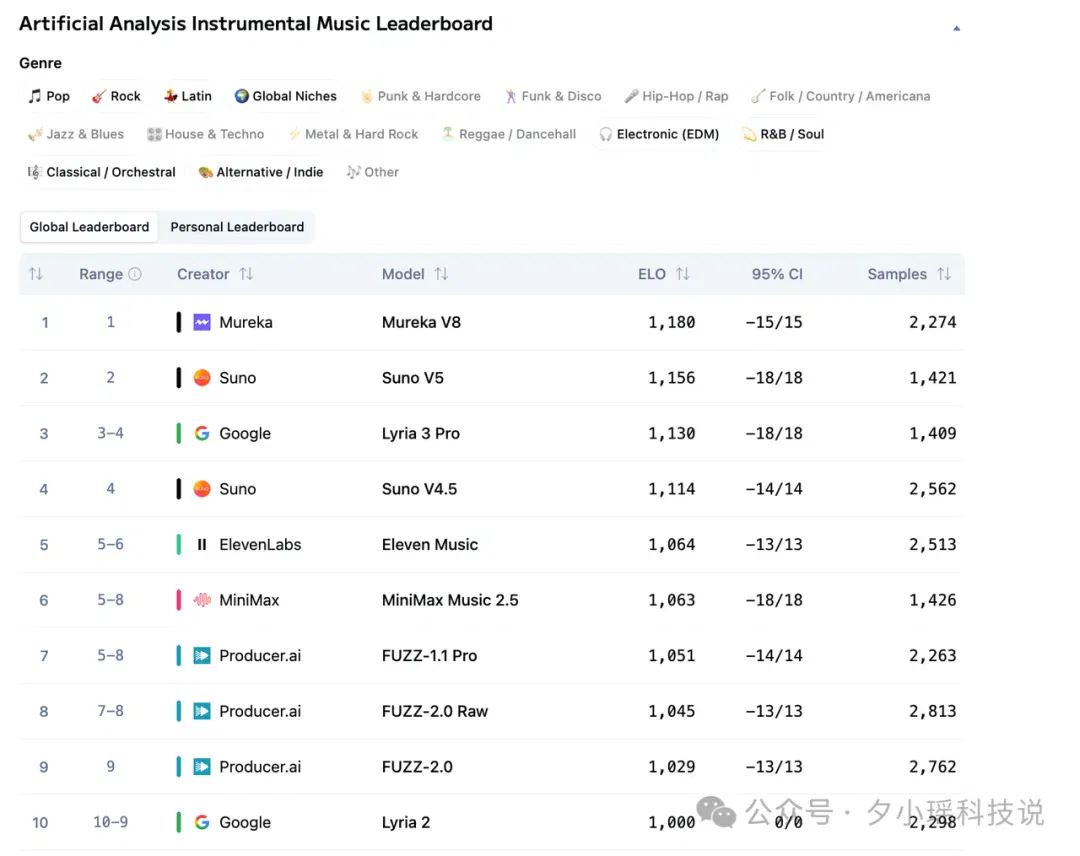Click the Suno logo in Suno V5 row
The height and width of the screenshot is (856, 1080).
pyautogui.click(x=202, y=377)
